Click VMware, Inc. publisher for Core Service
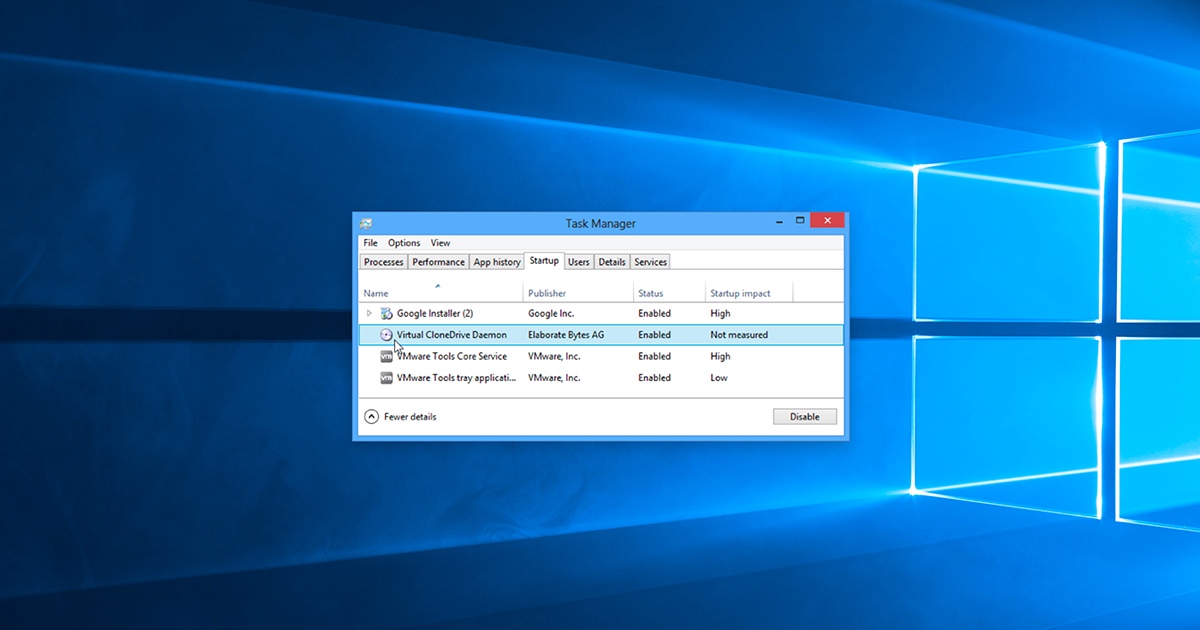The width and height of the screenshot is (1200, 630). tap(554, 356)
